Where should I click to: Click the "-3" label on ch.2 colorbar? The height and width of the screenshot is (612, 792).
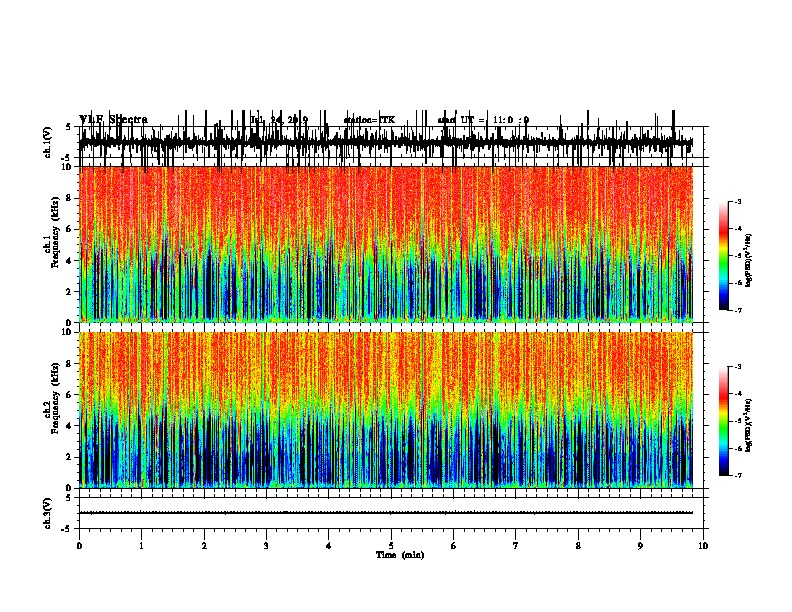coord(738,367)
